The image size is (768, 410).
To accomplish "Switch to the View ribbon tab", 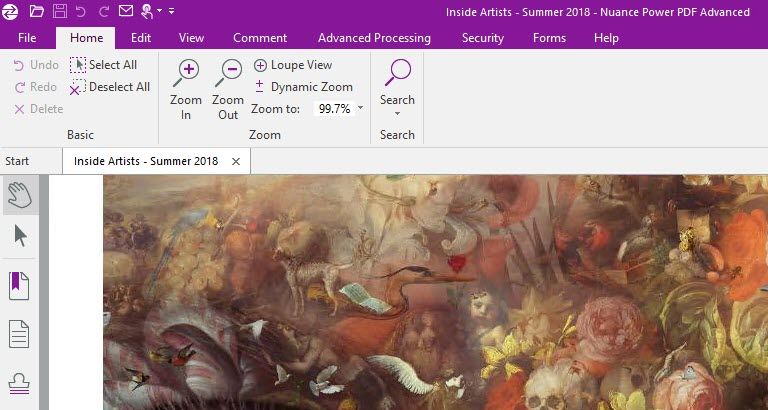I will point(192,38).
